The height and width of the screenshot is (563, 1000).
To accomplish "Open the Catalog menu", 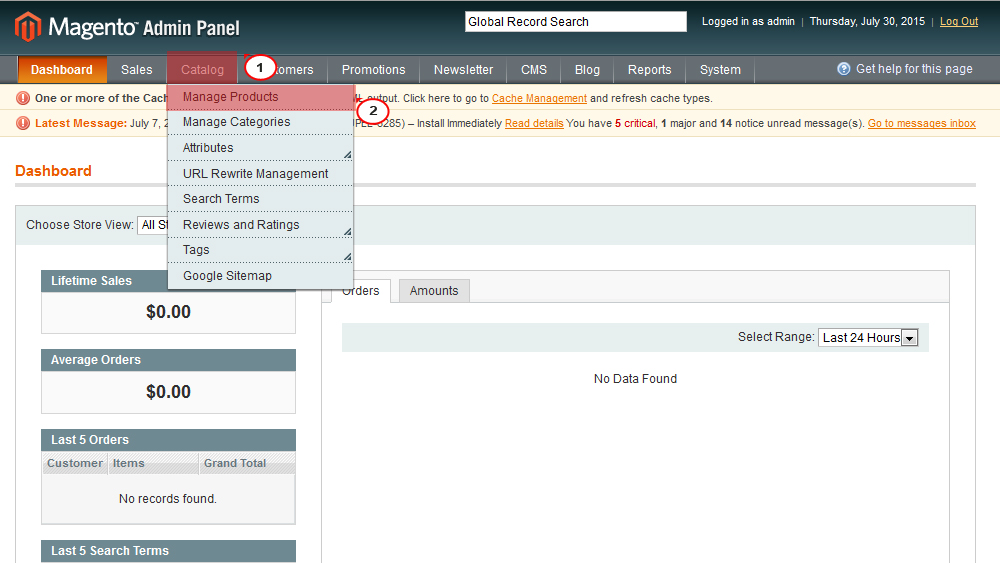I will click(202, 69).
